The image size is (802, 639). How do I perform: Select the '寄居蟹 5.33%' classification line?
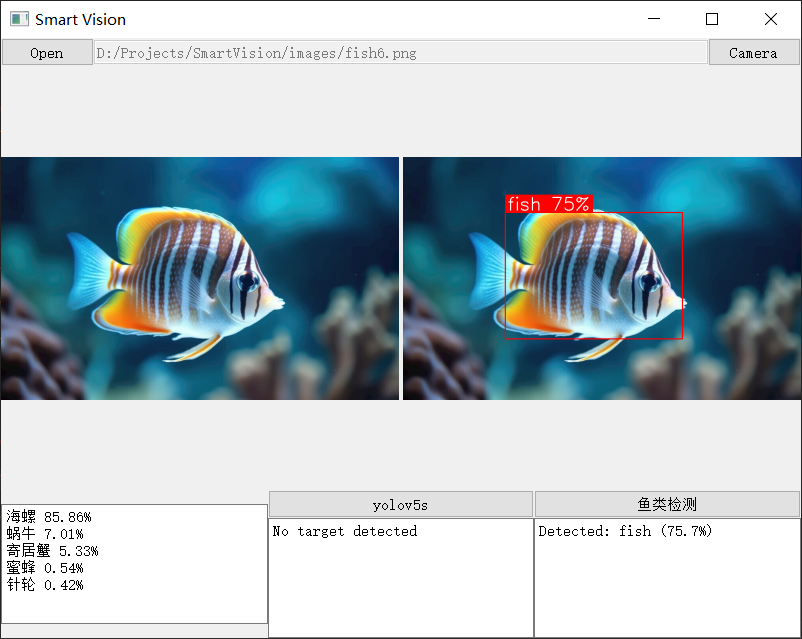click(x=52, y=551)
